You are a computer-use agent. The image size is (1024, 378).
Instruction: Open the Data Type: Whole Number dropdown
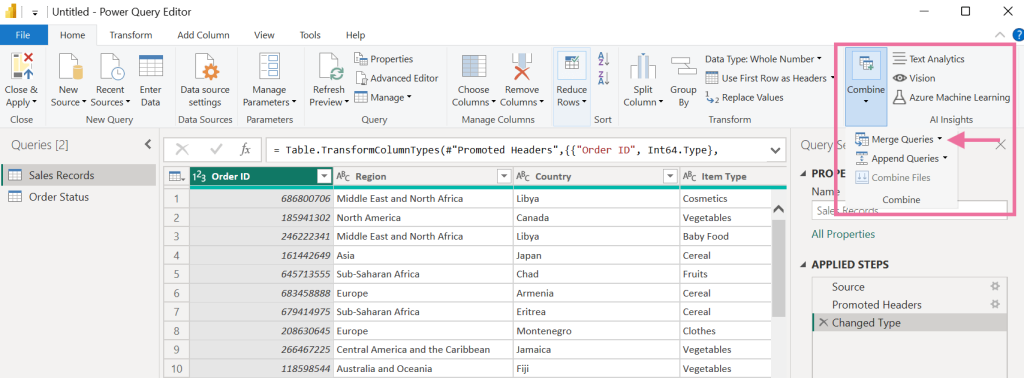(763, 59)
